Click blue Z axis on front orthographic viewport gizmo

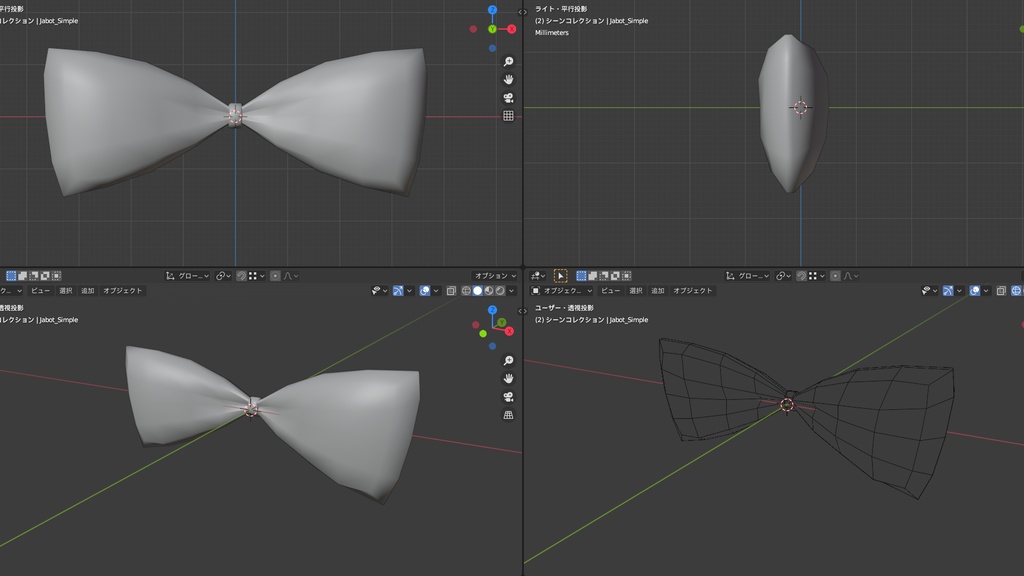(x=492, y=10)
